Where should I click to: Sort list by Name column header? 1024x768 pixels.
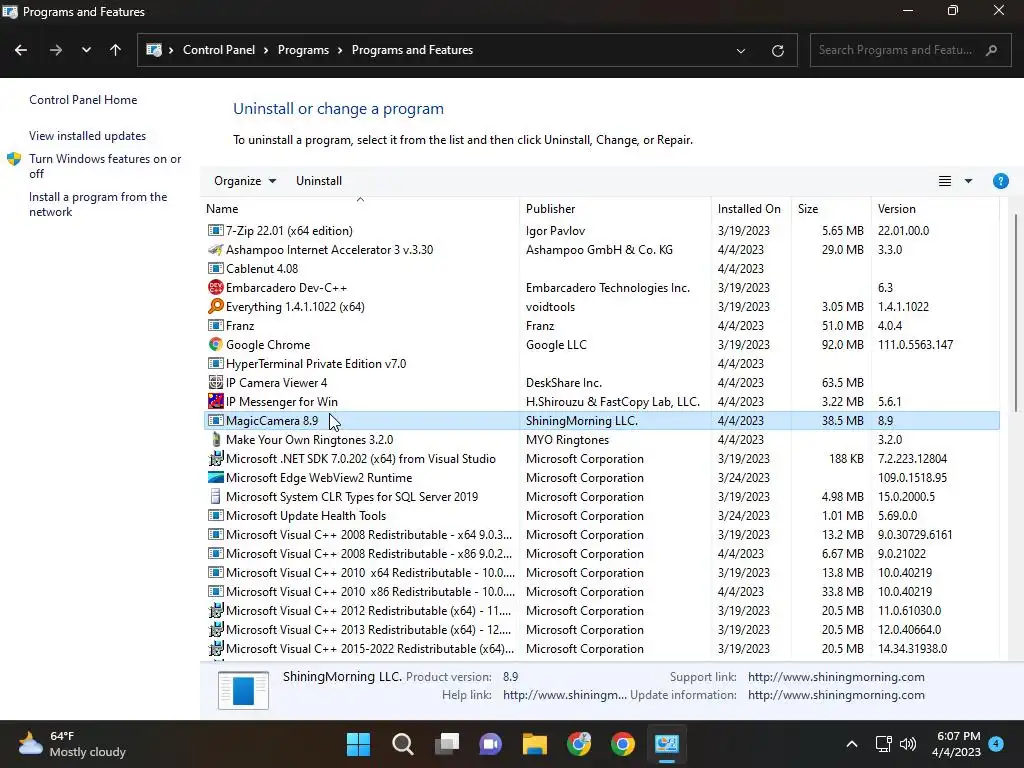[x=222, y=209]
